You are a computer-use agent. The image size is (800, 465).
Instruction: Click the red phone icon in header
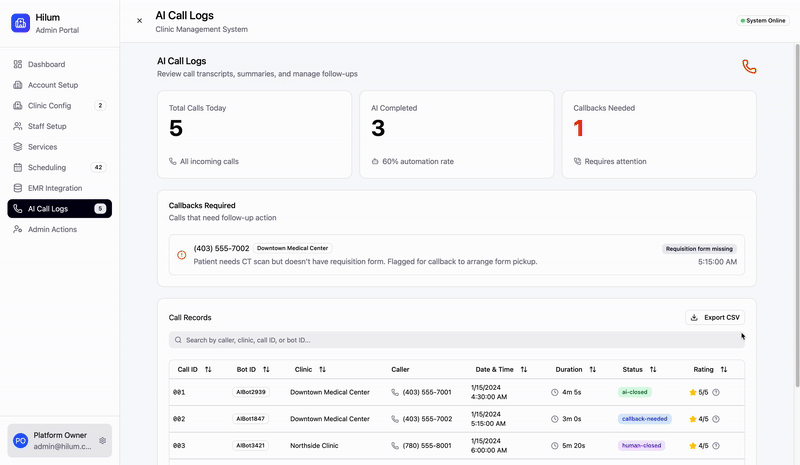click(x=749, y=67)
